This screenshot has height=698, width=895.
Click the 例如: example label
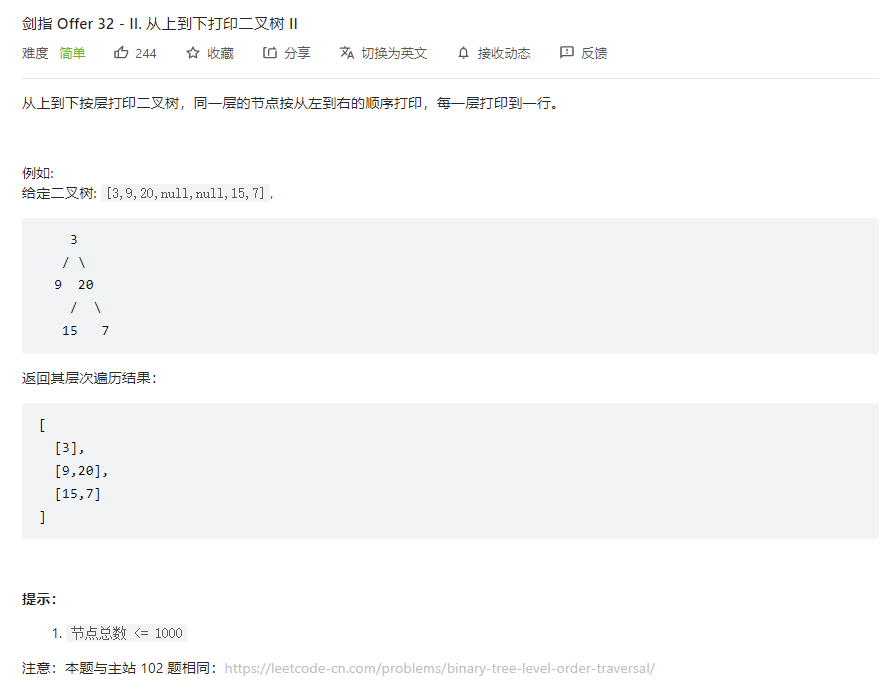(x=38, y=173)
